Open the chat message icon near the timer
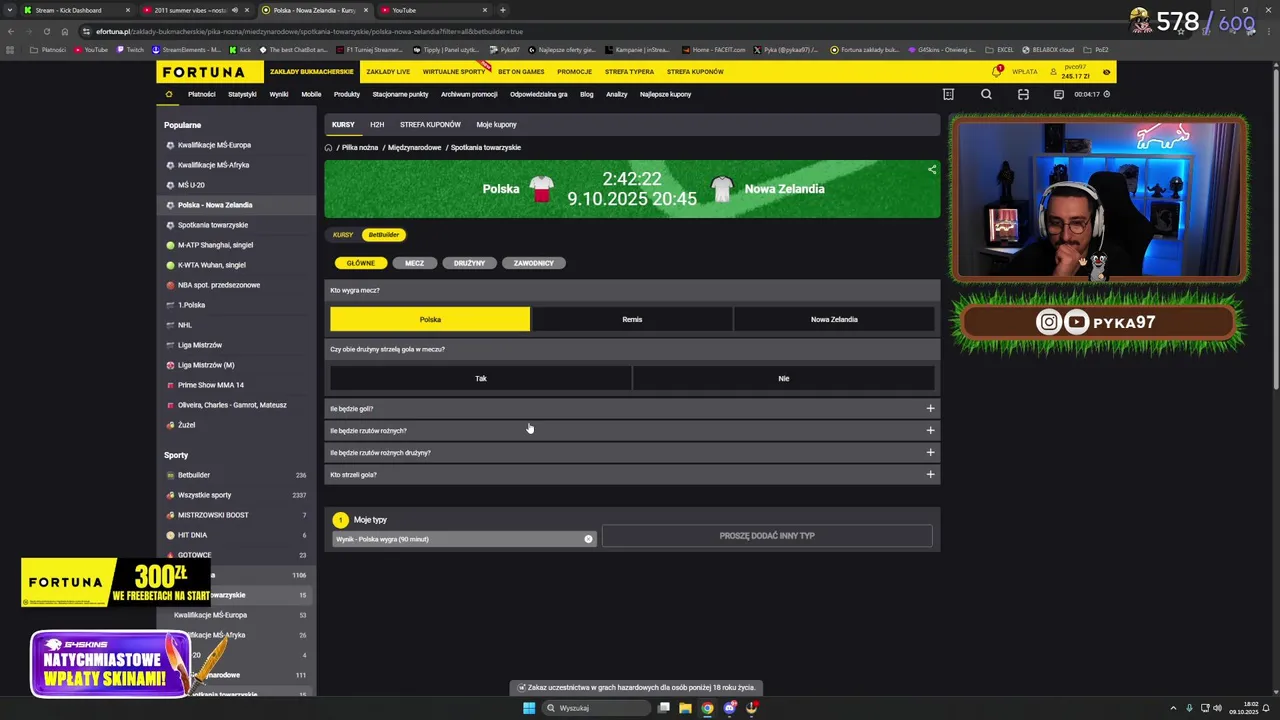This screenshot has height=720, width=1280. point(1058,94)
